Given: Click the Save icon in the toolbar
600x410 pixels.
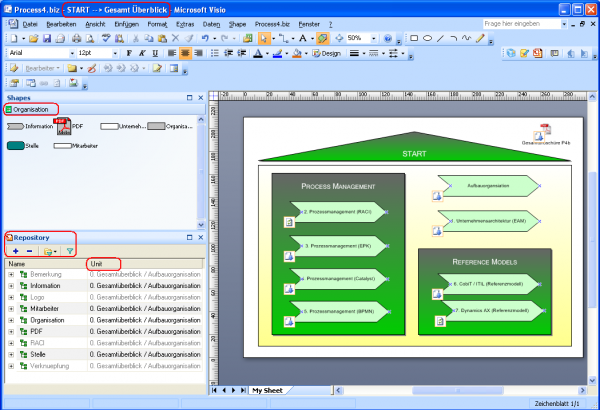Looking at the screenshot, I should coord(46,37).
